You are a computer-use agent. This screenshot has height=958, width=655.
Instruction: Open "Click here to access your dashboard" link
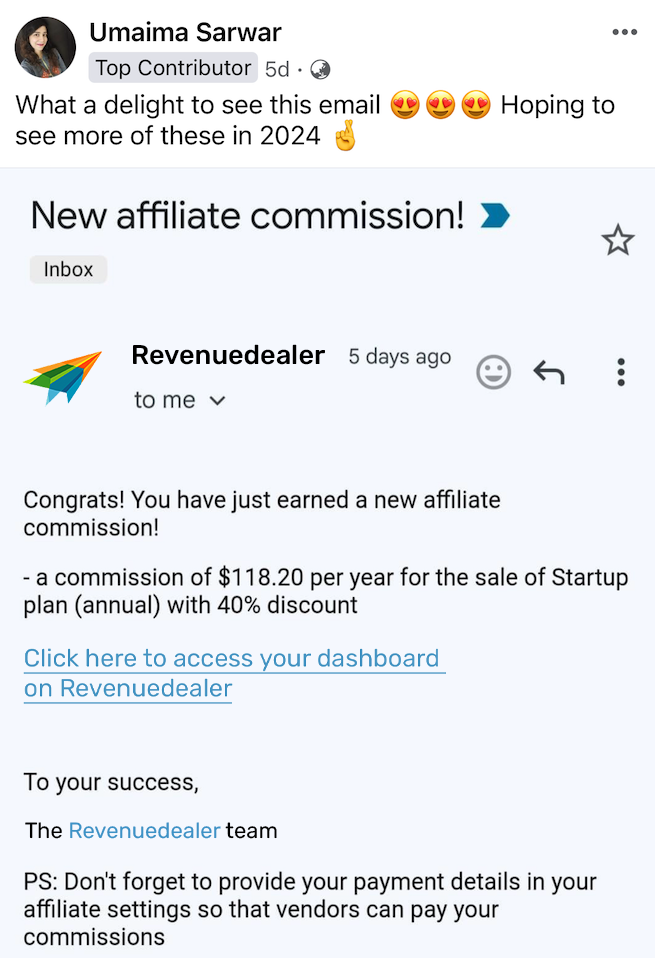point(232,658)
